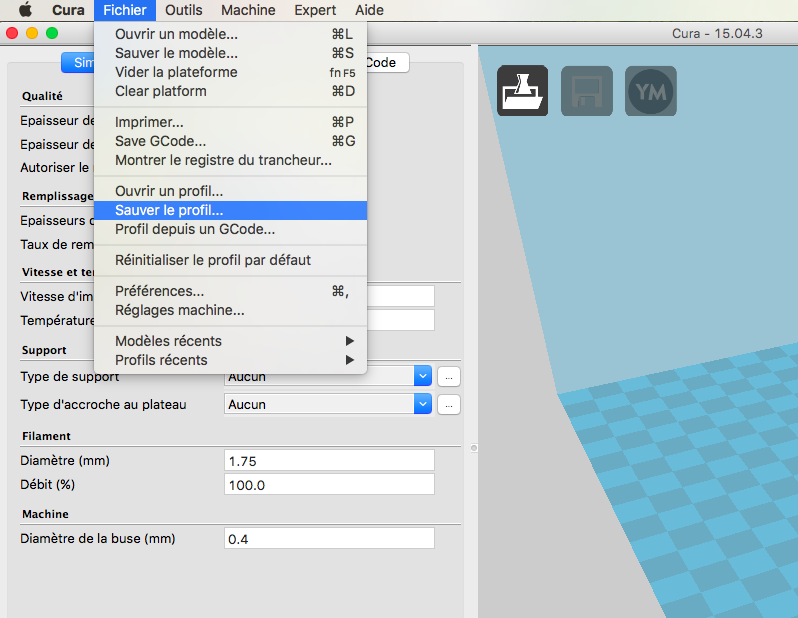Switch to the GCode tab
Viewport: 798px width, 618px height.
387,63
